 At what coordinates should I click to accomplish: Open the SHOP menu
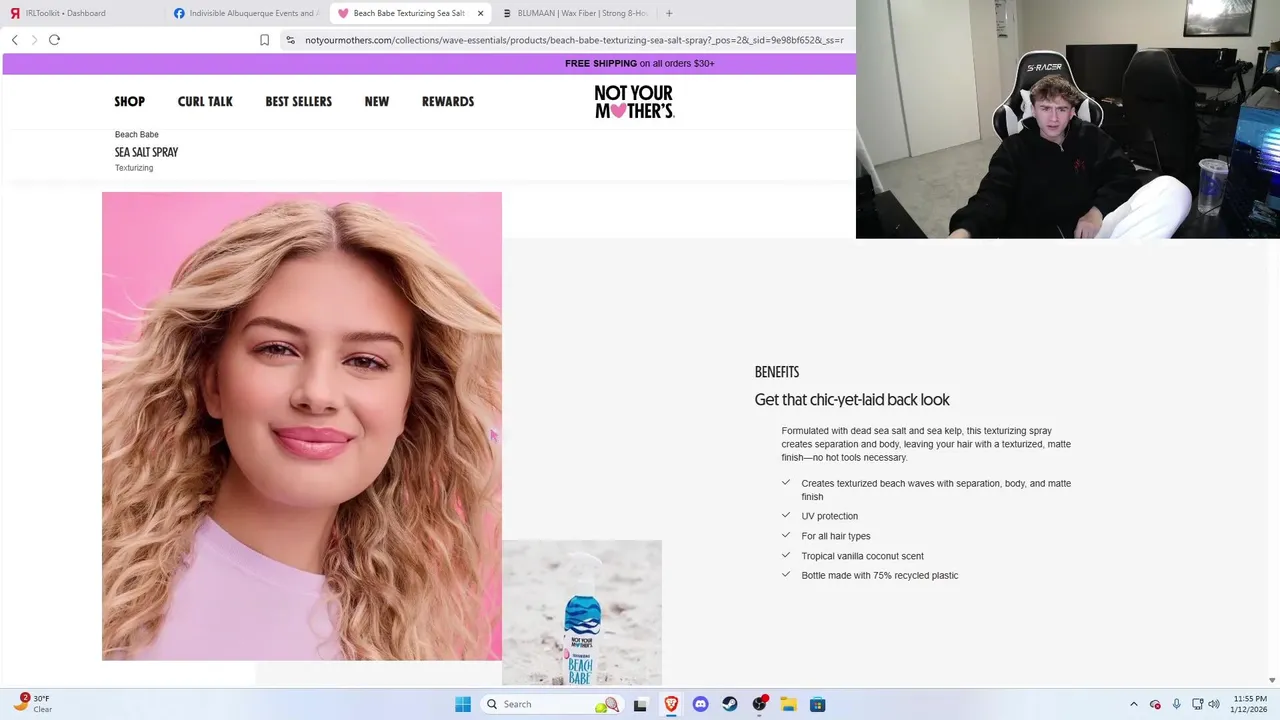point(130,101)
